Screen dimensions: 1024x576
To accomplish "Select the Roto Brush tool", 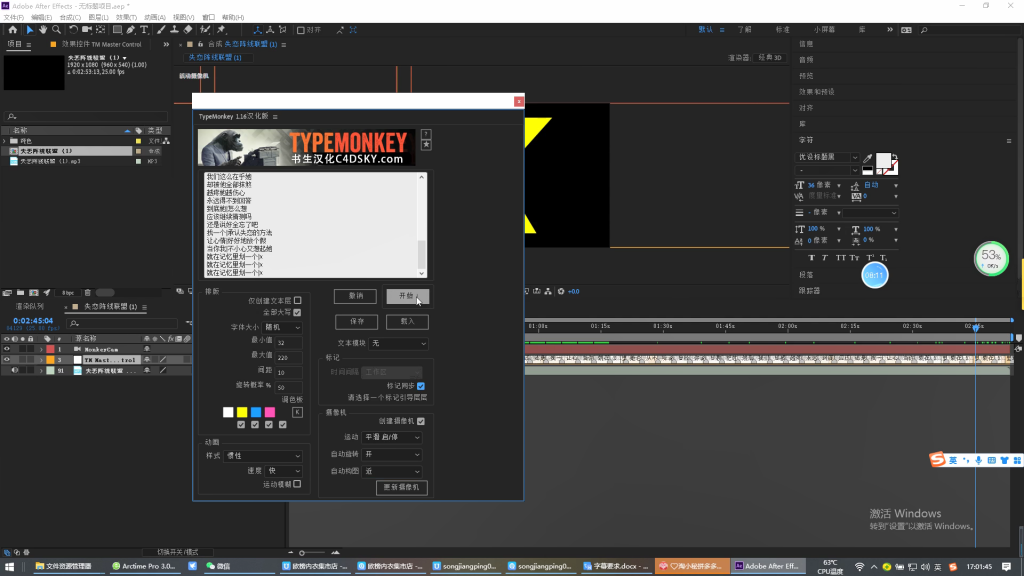I will point(205,30).
